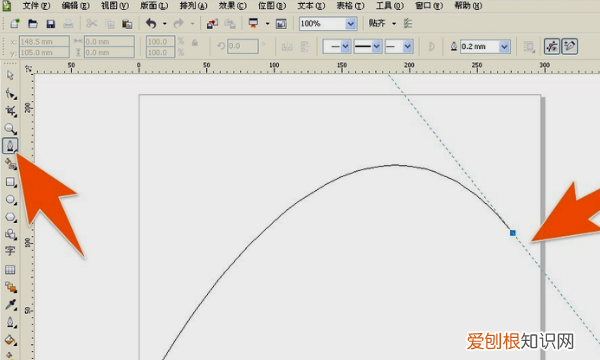Select the Text tool (字)
Screen dimensions: 600x360
coord(10,251)
